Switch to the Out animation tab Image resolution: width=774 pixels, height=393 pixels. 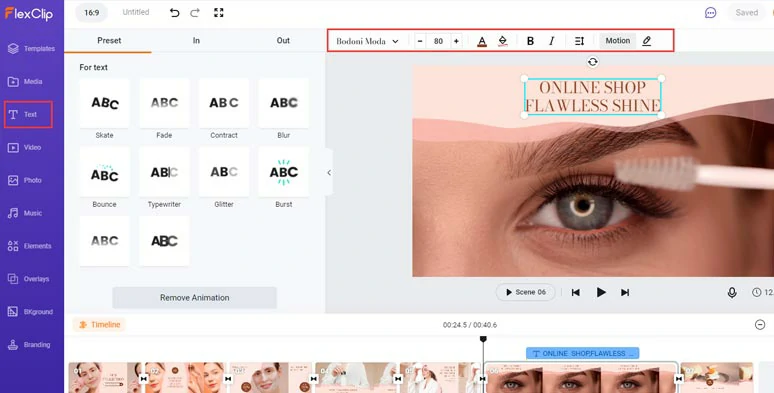283,40
